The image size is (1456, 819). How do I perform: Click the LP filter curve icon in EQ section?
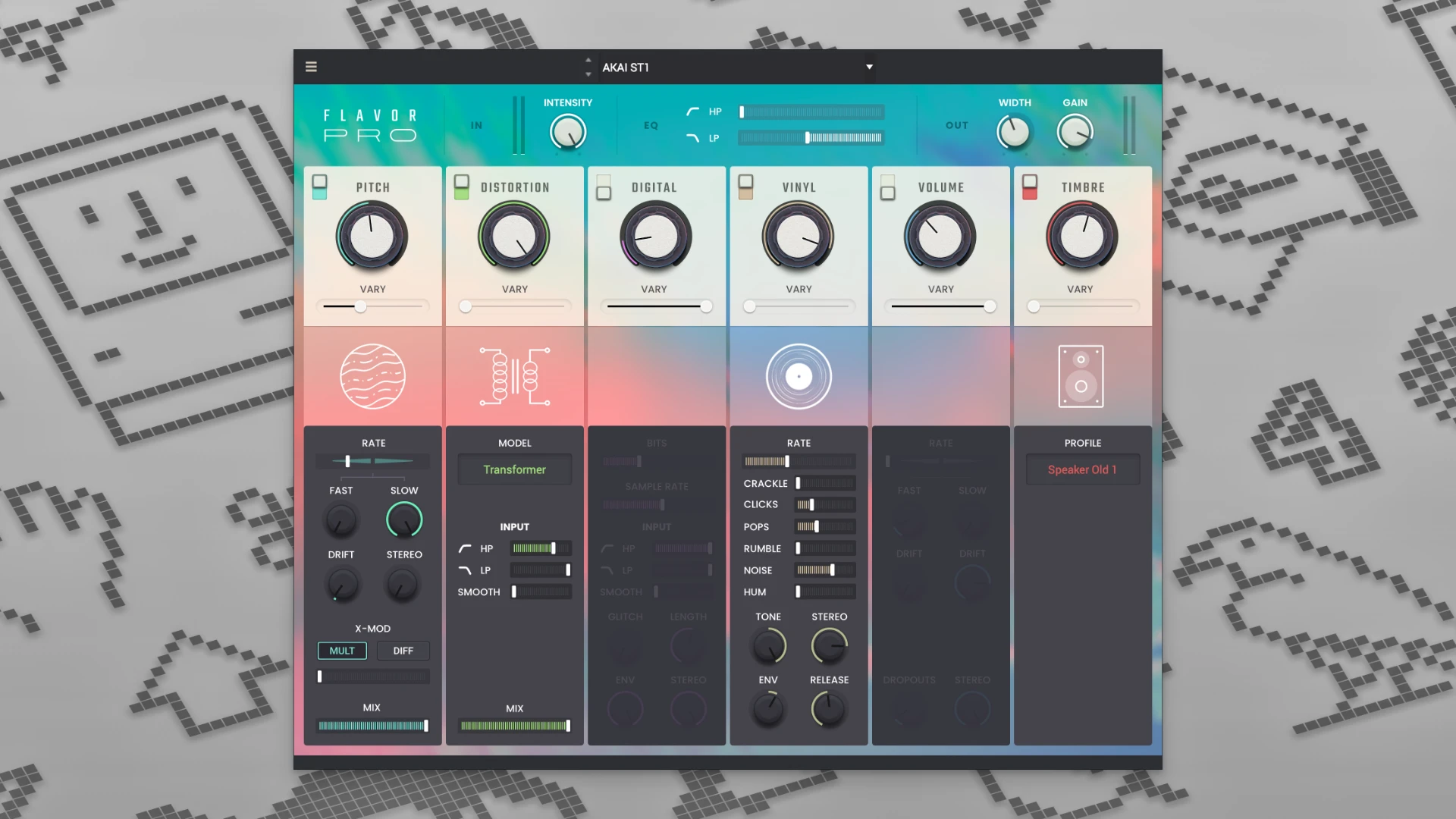pos(691,138)
